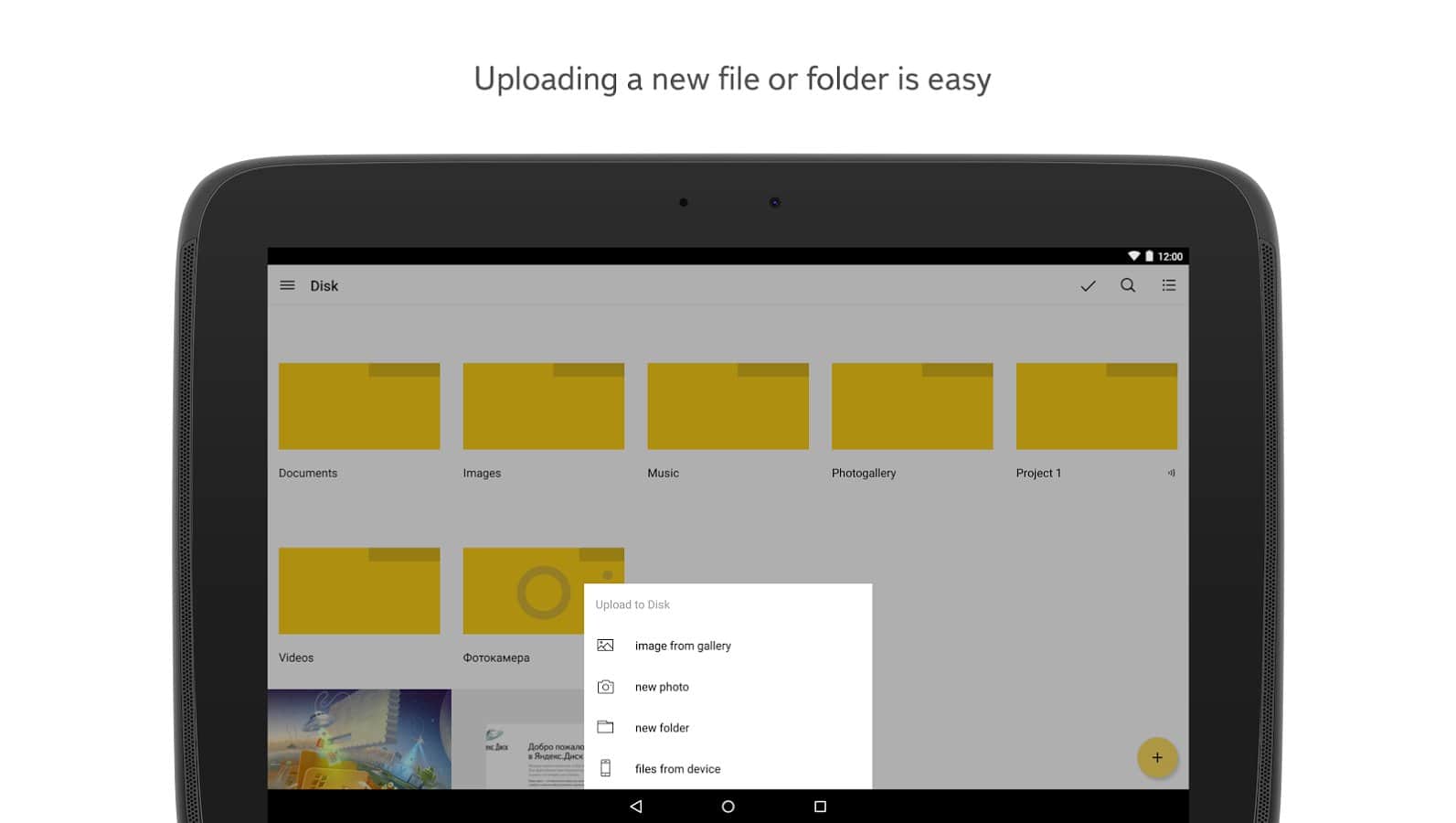Open the Images folder
This screenshot has height=823, width=1456.
point(543,407)
